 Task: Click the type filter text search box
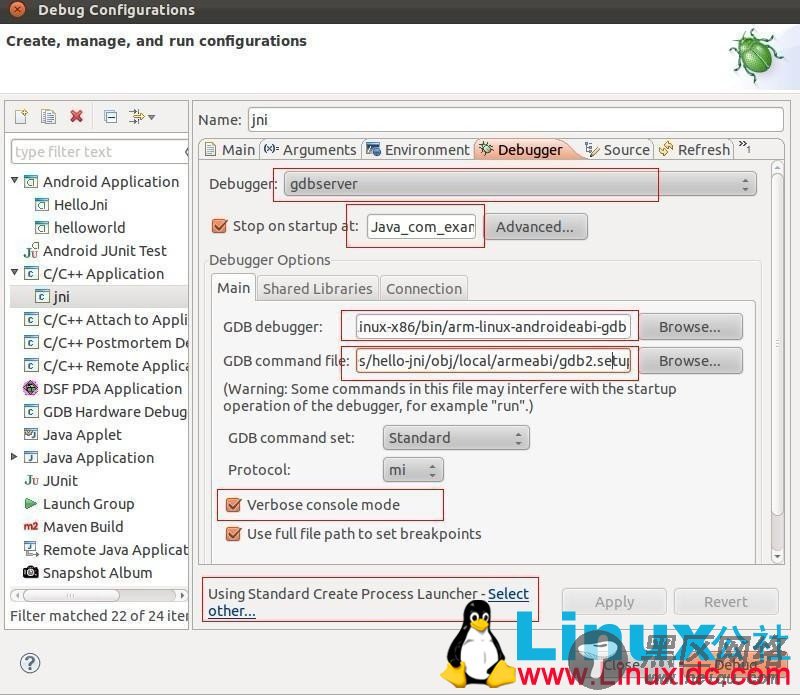pyautogui.click(x=99, y=152)
